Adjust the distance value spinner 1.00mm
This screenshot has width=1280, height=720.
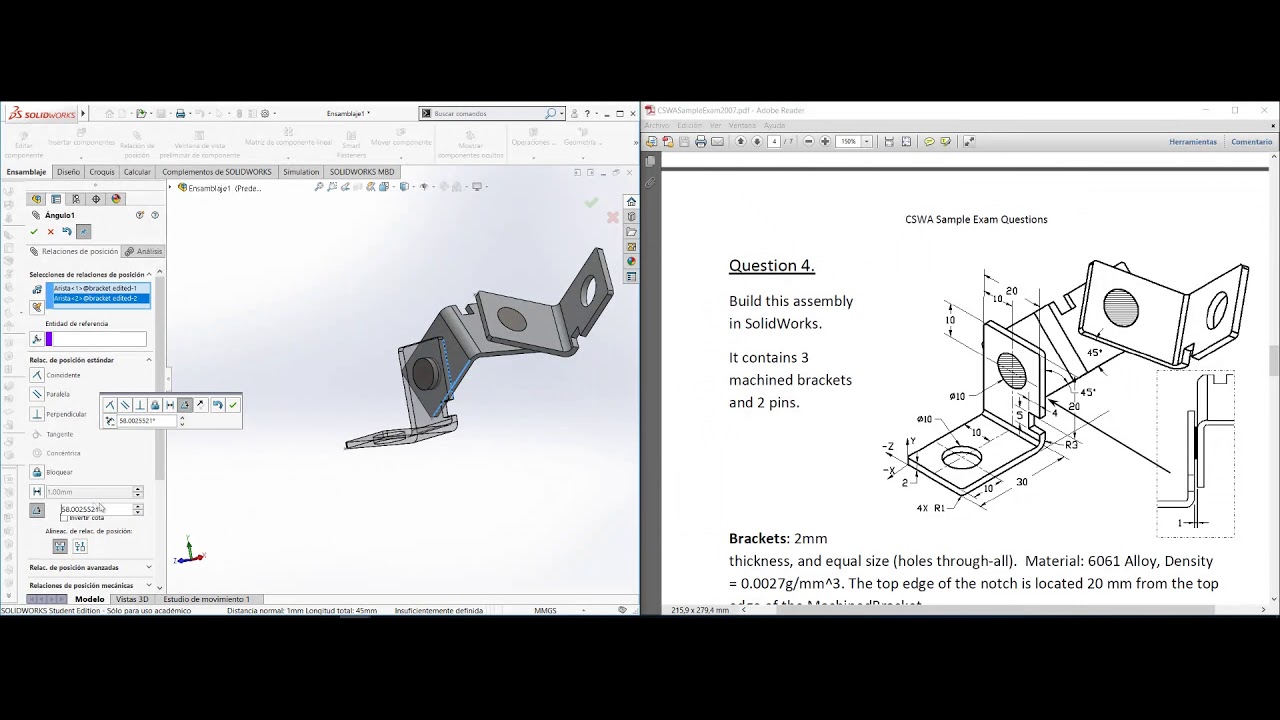click(x=138, y=492)
